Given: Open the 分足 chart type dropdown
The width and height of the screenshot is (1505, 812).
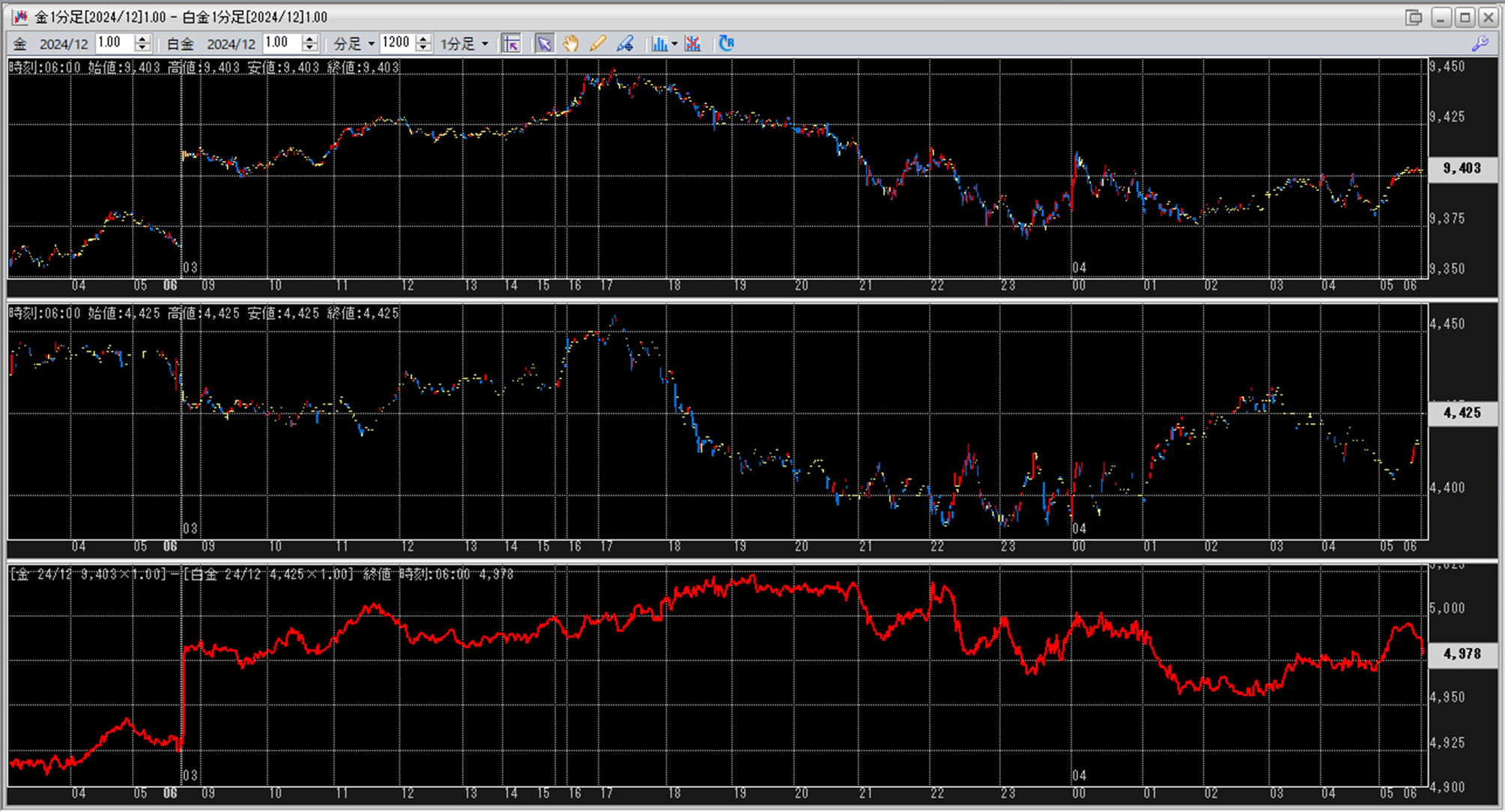Looking at the screenshot, I should [x=354, y=43].
